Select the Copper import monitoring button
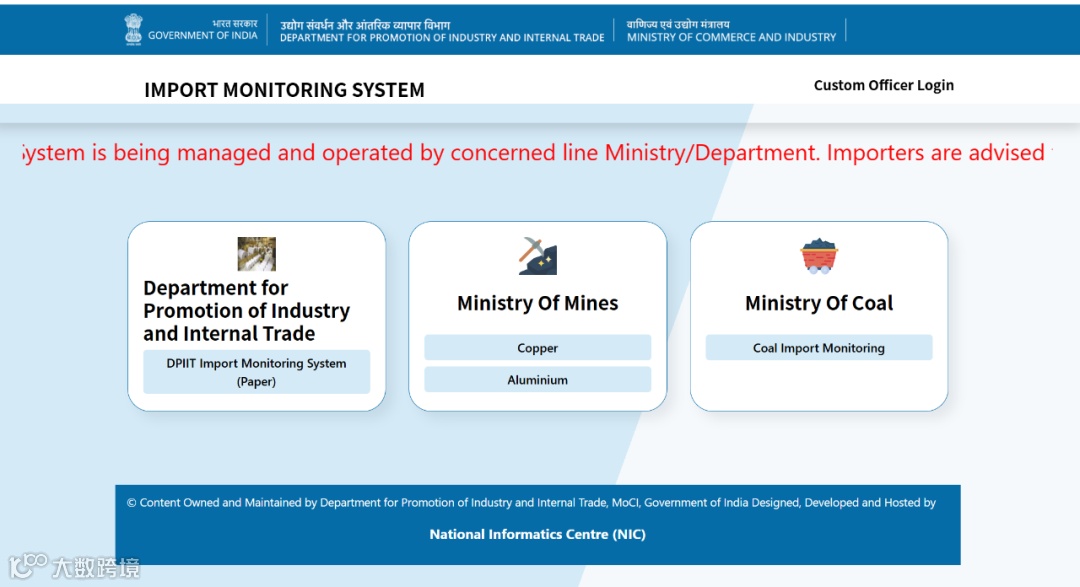This screenshot has width=1080, height=587. click(x=537, y=348)
